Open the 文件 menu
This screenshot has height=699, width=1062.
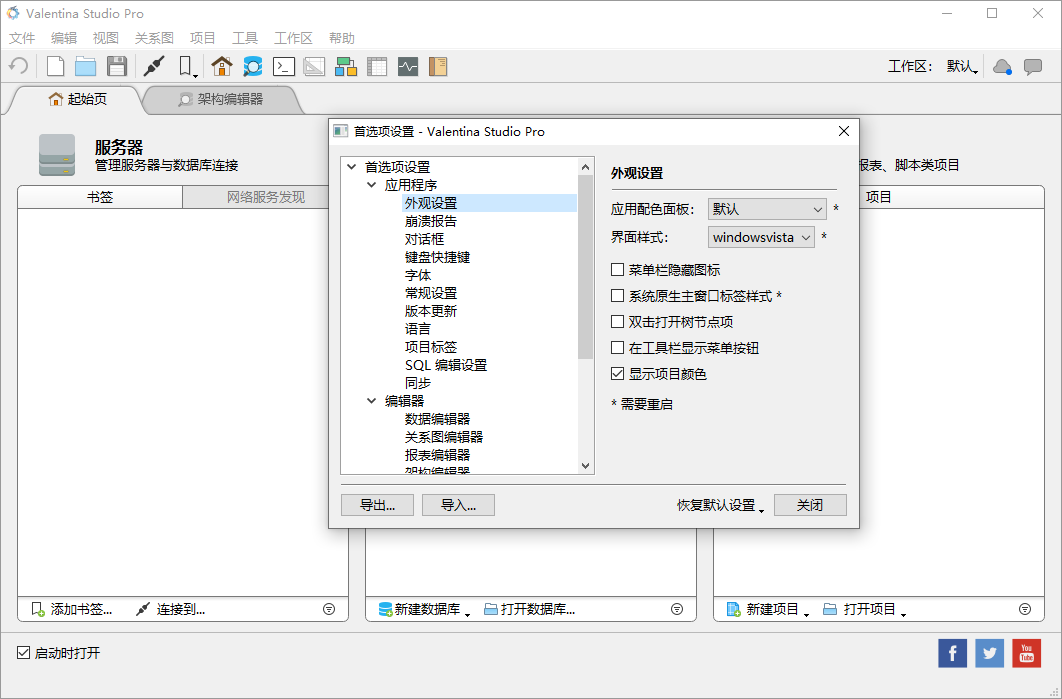pyautogui.click(x=22, y=38)
